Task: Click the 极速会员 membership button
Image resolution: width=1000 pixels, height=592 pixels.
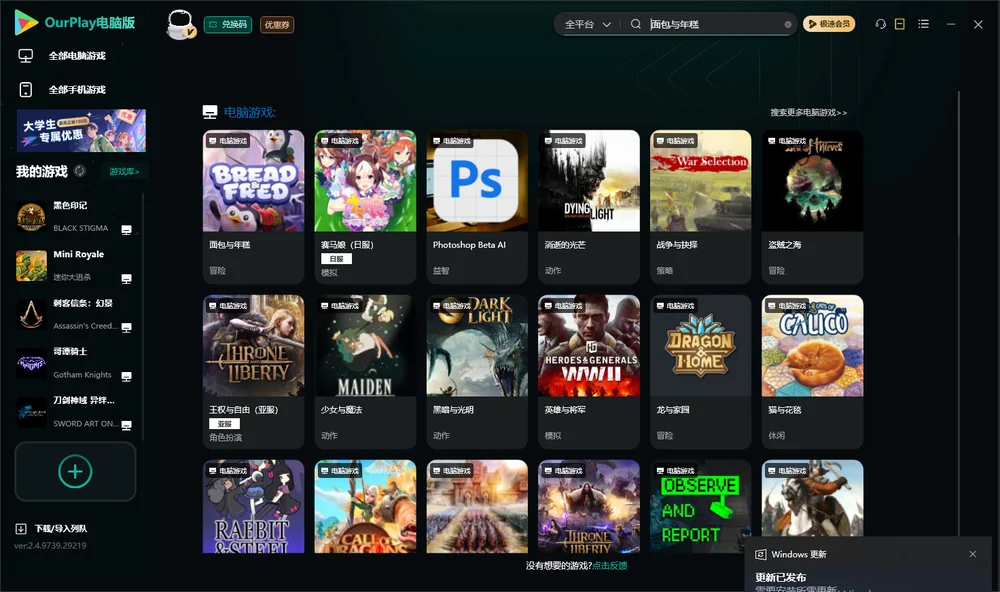Action: (829, 24)
